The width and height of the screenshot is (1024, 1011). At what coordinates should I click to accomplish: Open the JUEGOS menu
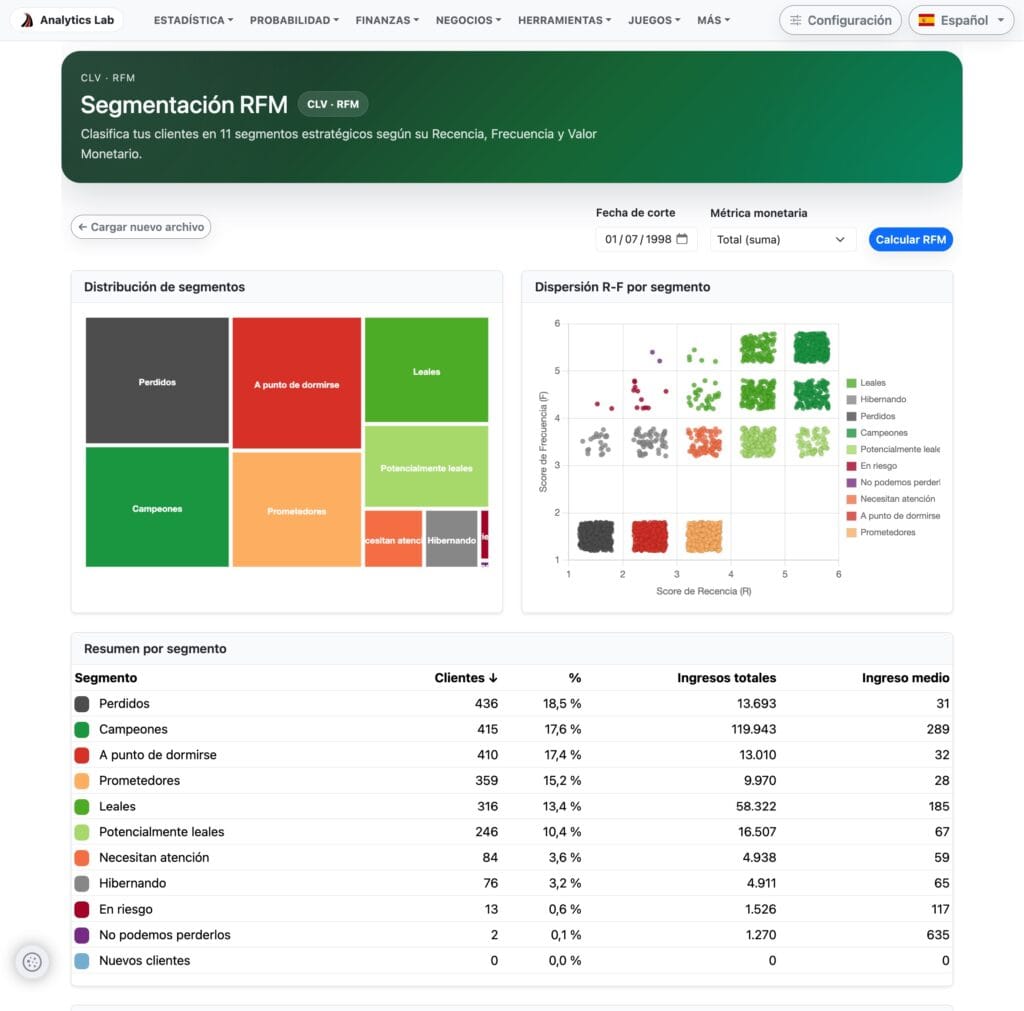coord(654,20)
